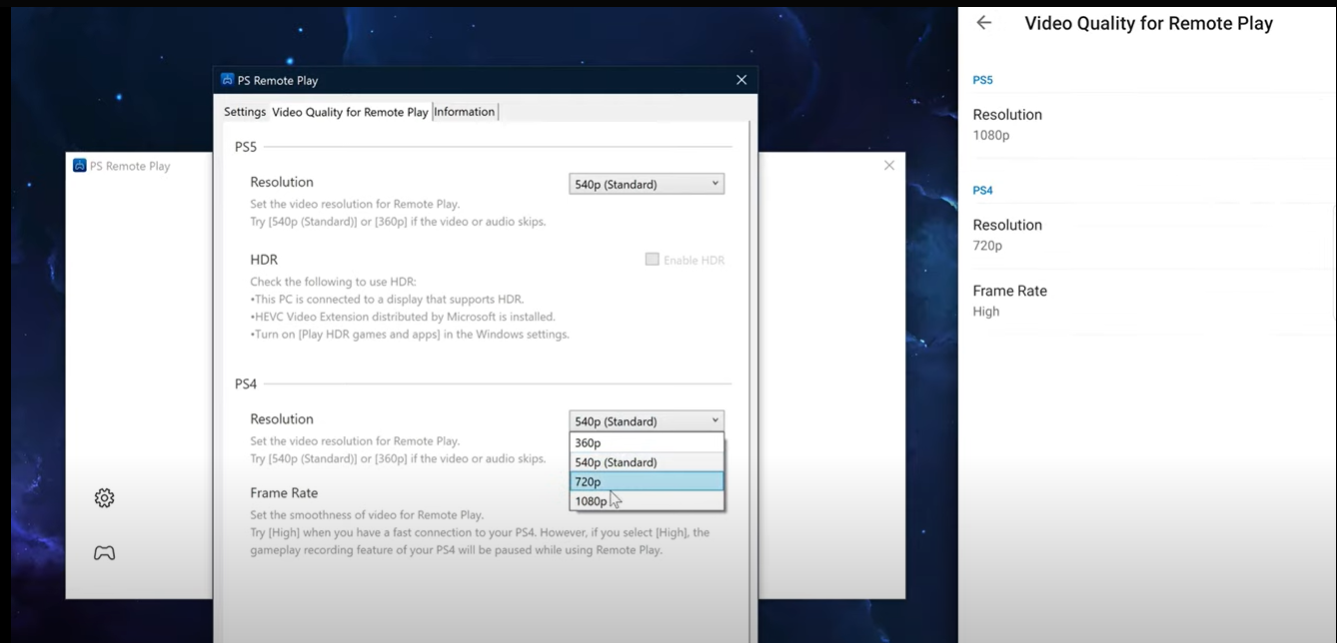Click PS4 header in mobile panel
The width and height of the screenshot is (1337, 643).
coord(983,190)
